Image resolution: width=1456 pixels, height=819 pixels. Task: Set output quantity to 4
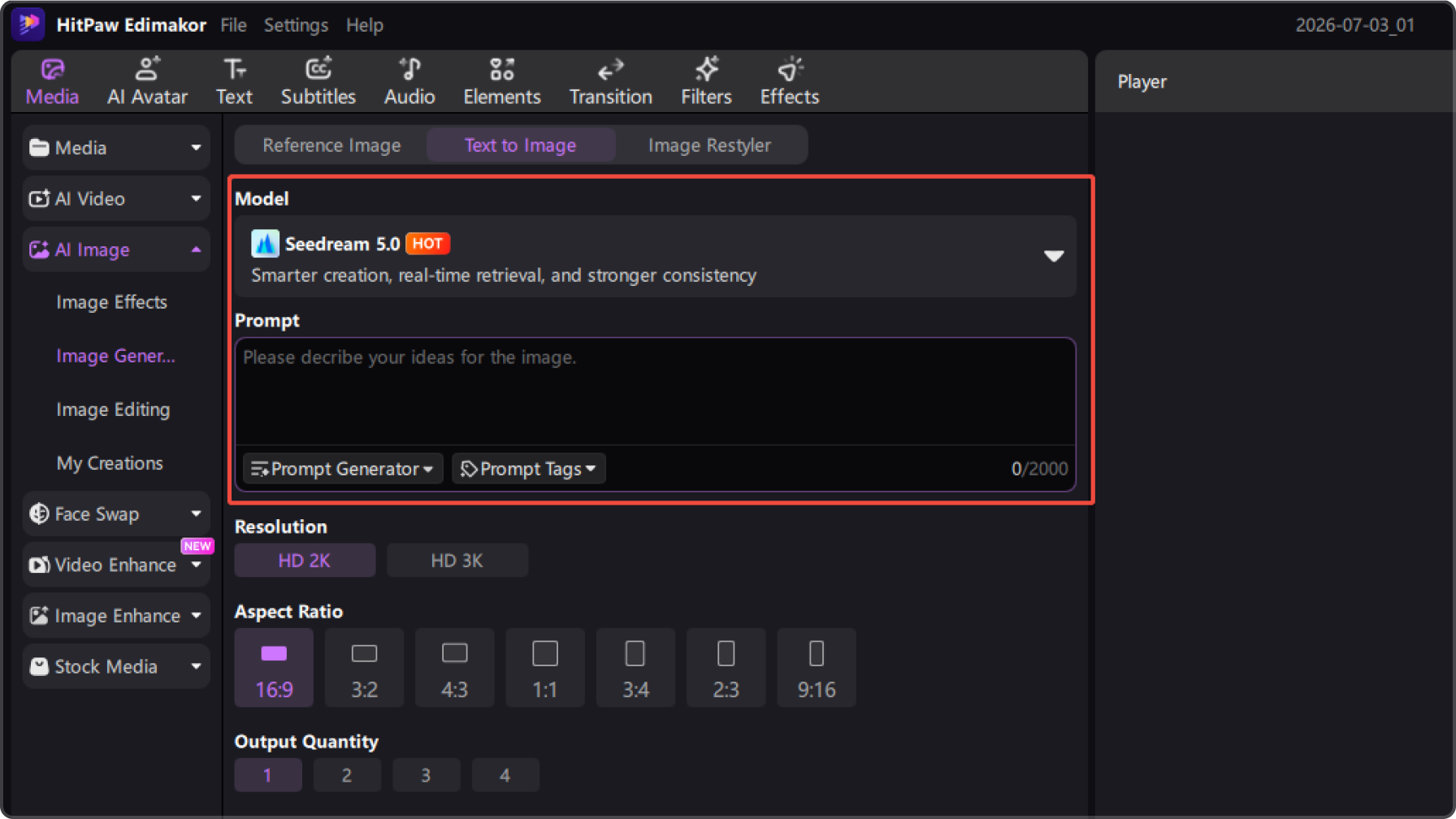tap(505, 775)
